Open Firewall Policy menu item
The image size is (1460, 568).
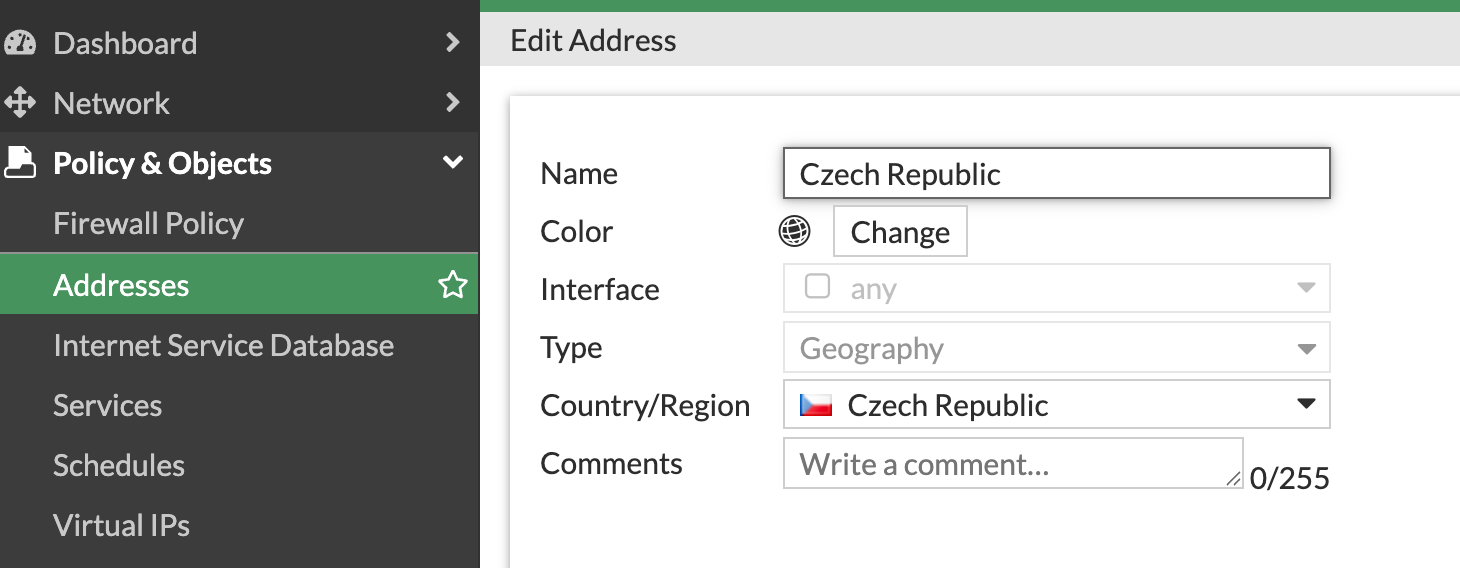tap(148, 224)
